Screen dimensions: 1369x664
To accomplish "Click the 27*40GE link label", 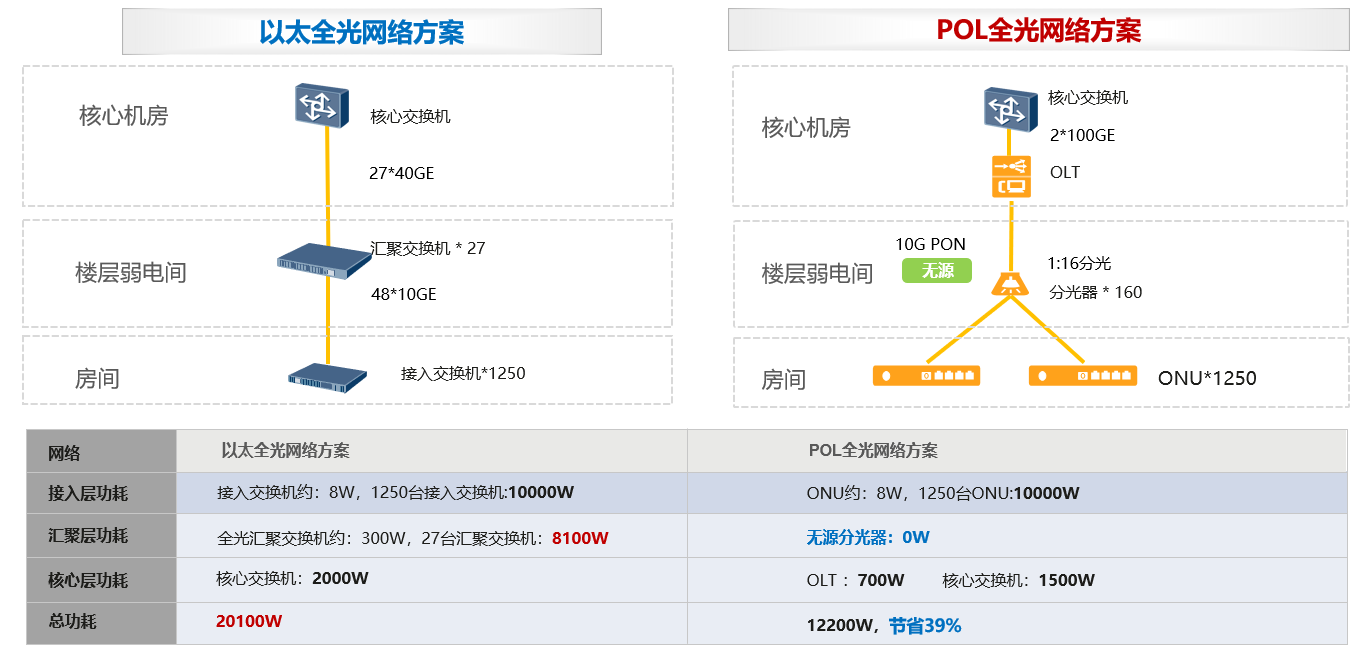I will 402,174.
